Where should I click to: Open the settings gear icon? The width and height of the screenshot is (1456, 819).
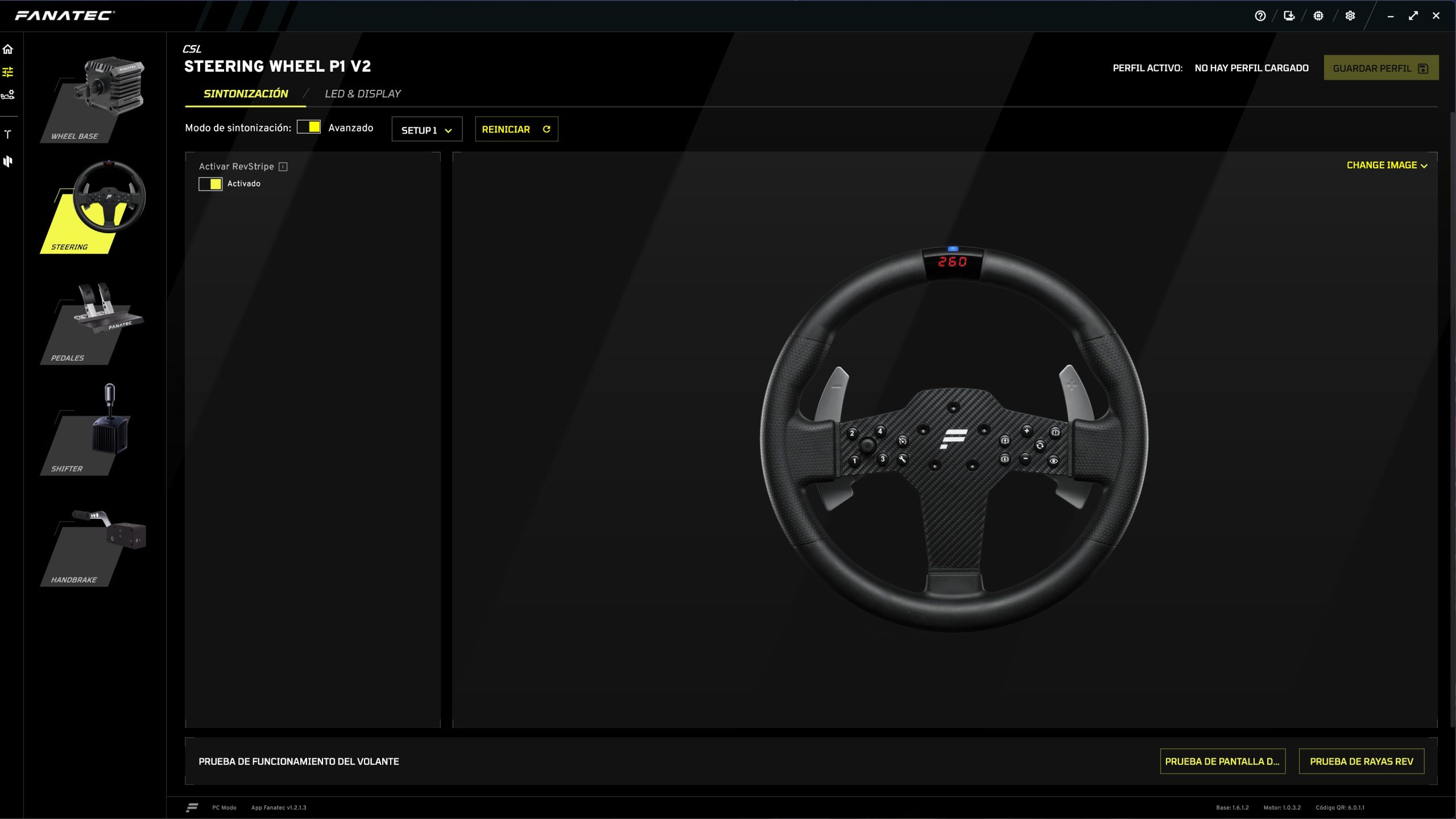click(x=1350, y=16)
